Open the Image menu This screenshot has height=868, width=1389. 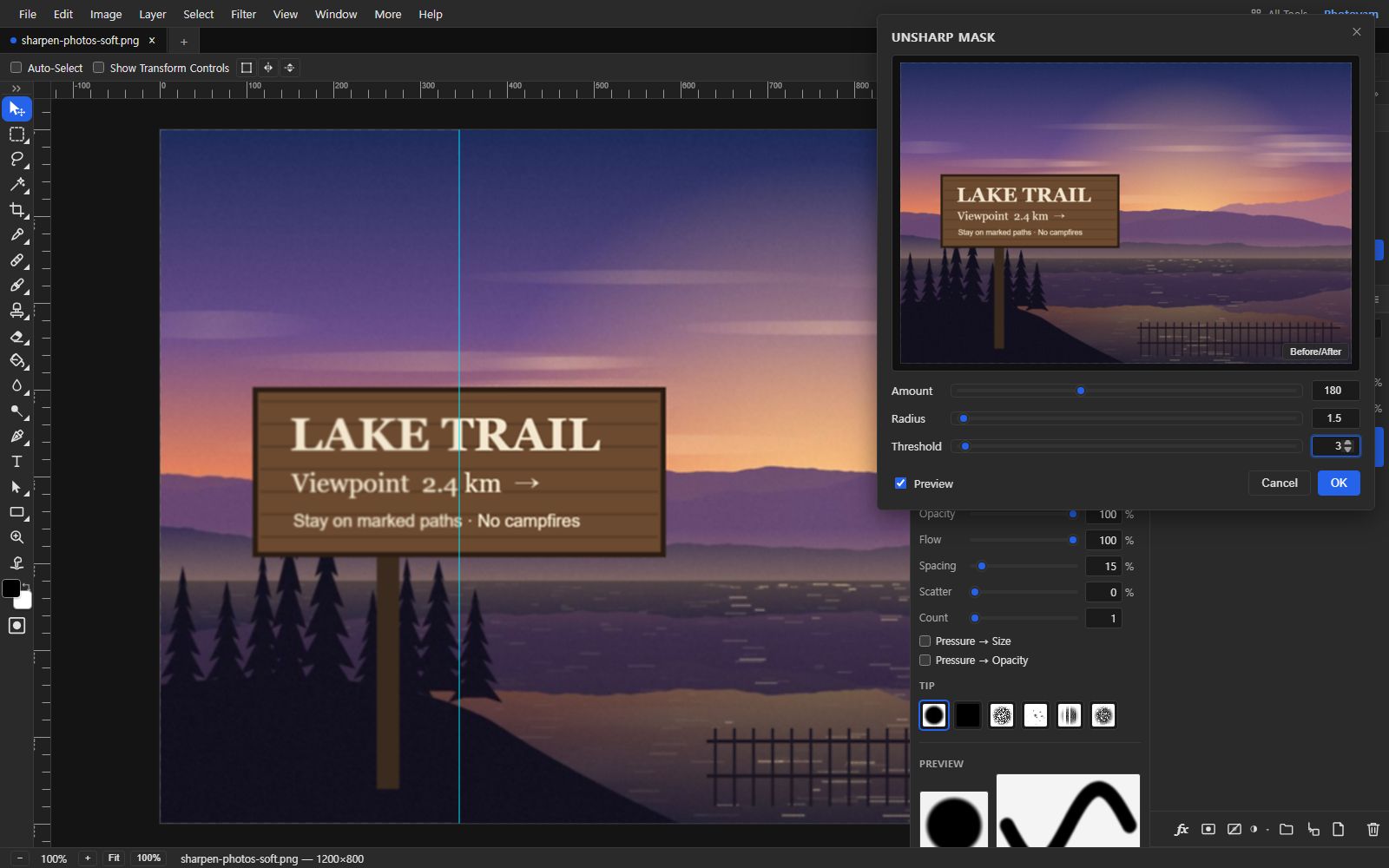point(106,14)
